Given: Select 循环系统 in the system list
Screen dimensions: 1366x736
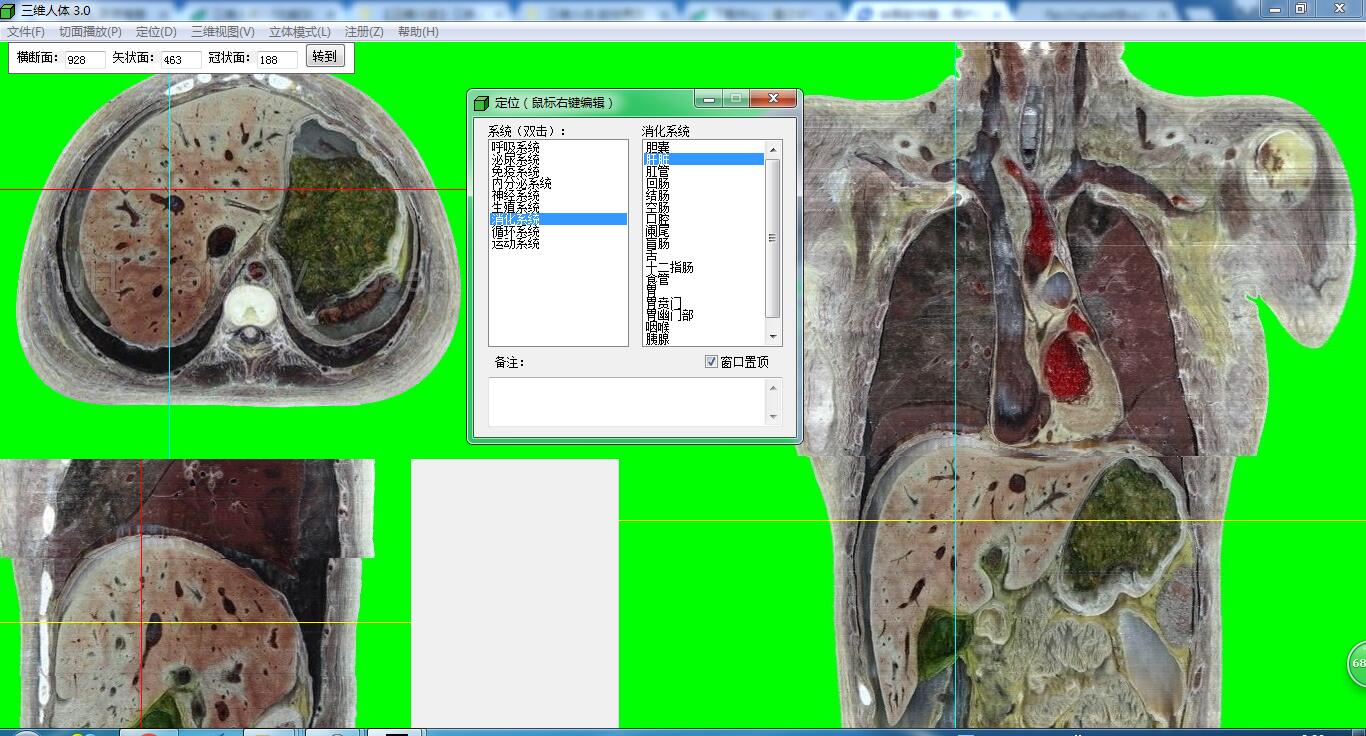Looking at the screenshot, I should 515,232.
